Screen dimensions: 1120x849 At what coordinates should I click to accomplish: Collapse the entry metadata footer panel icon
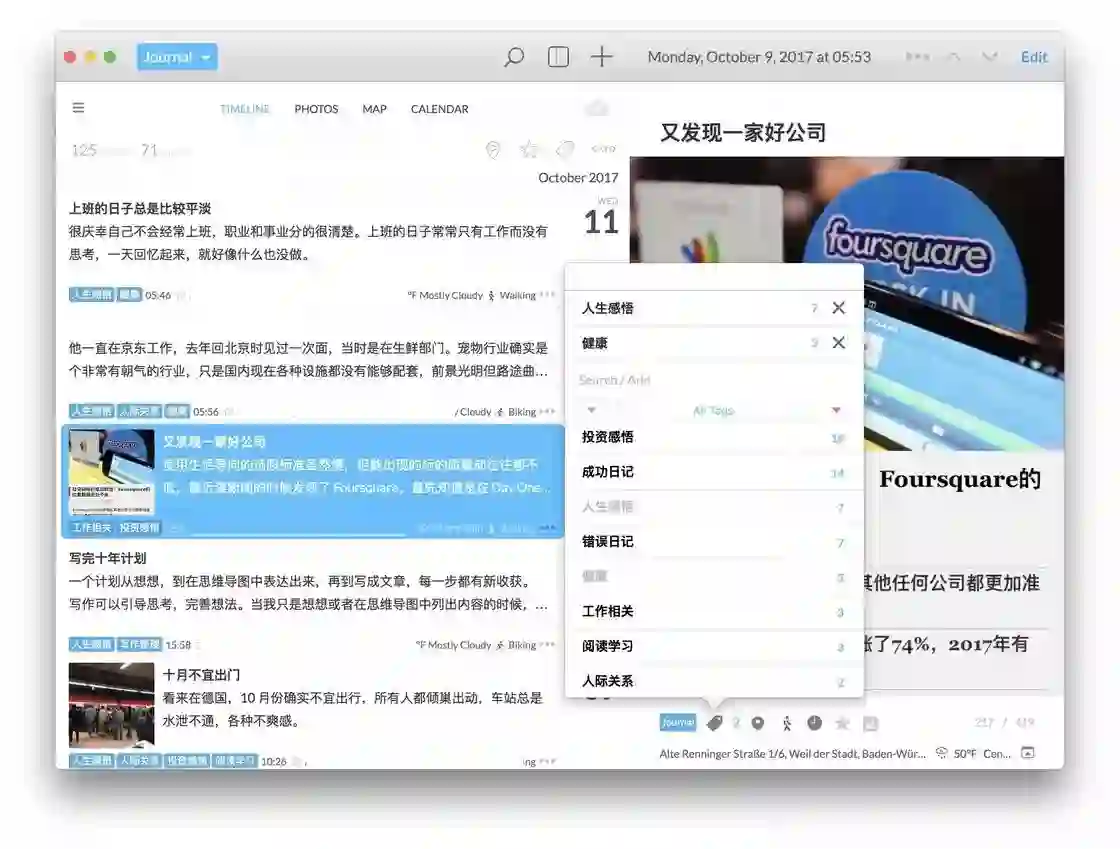1028,753
